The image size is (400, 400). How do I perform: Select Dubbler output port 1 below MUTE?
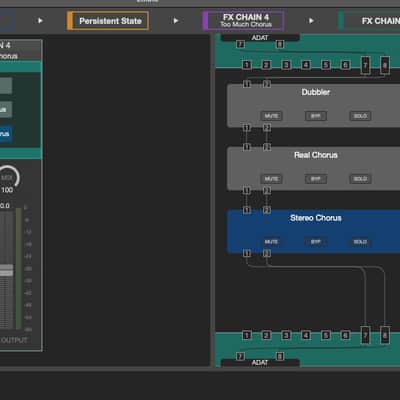247,128
